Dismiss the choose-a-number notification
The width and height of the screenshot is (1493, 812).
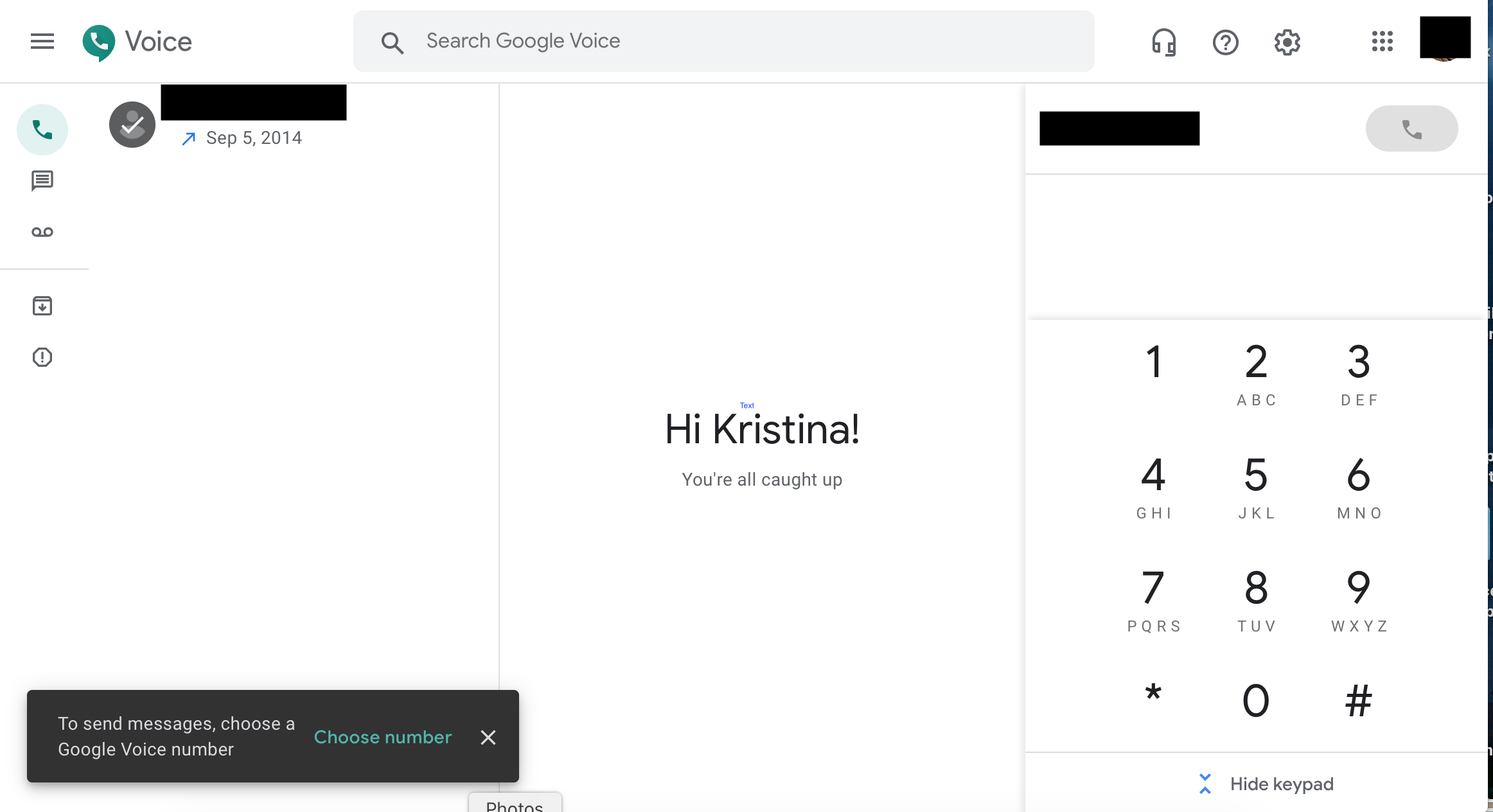488,737
